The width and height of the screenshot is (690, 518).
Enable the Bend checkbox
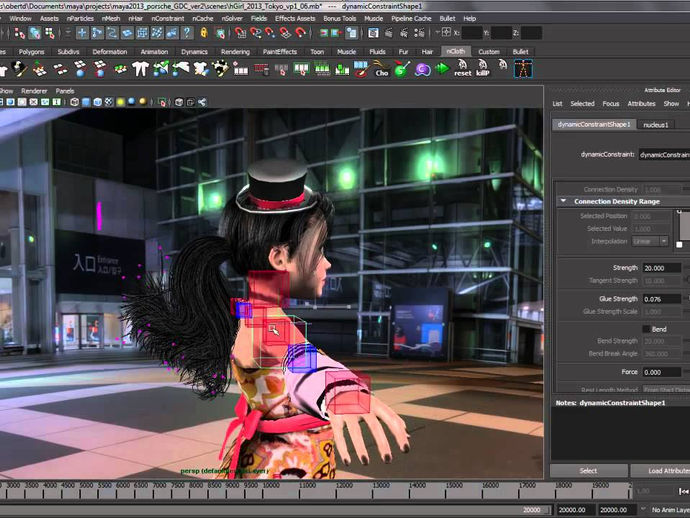pyautogui.click(x=646, y=329)
